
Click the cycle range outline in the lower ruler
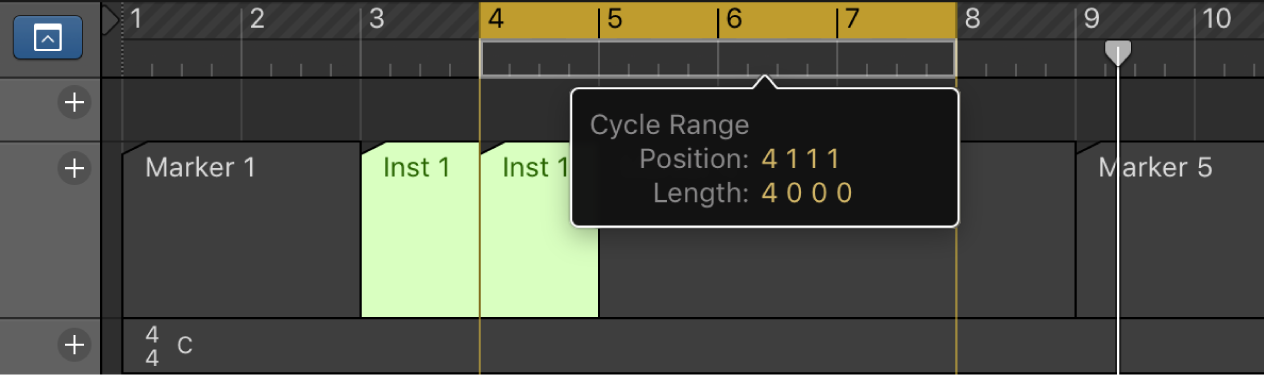(x=718, y=59)
